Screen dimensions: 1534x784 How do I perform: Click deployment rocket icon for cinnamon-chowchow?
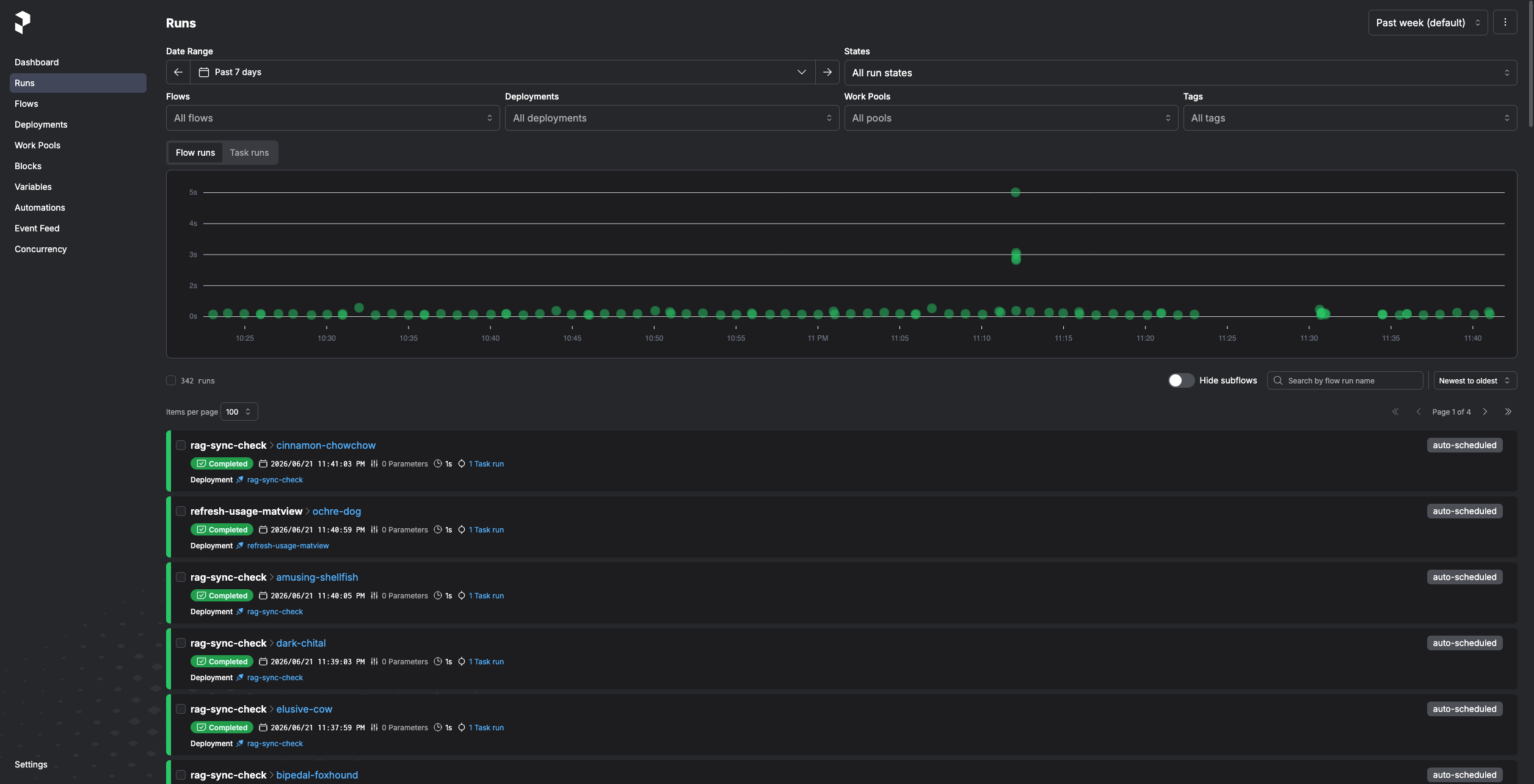(240, 480)
